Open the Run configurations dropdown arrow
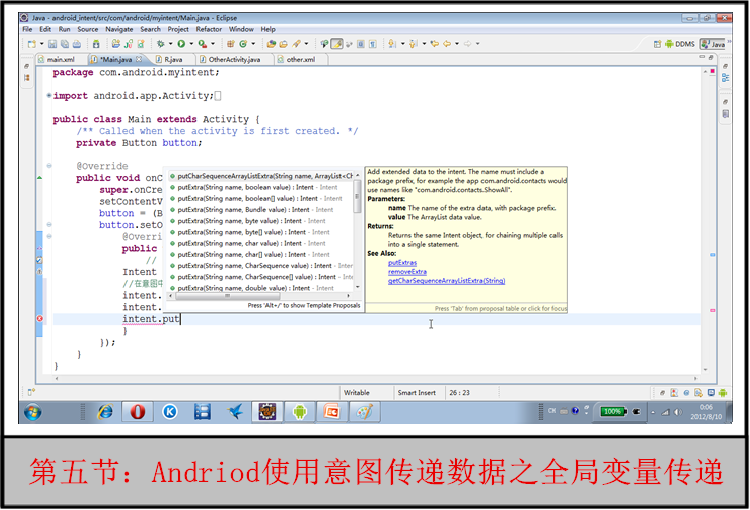 pos(191,44)
